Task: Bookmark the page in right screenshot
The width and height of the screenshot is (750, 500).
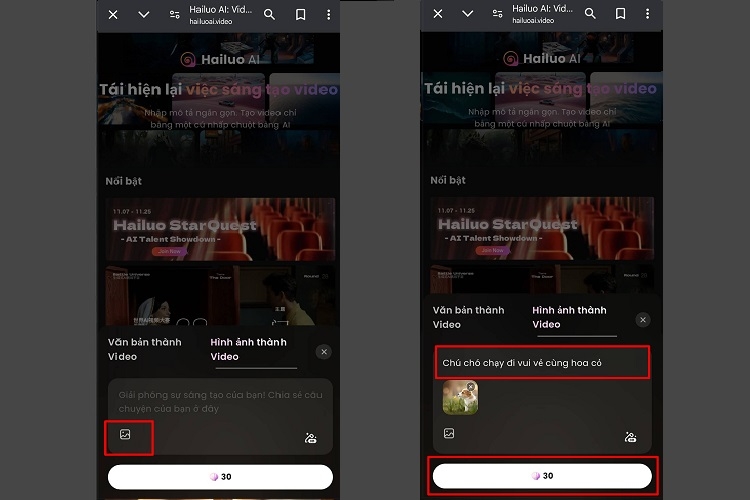Action: click(x=620, y=14)
